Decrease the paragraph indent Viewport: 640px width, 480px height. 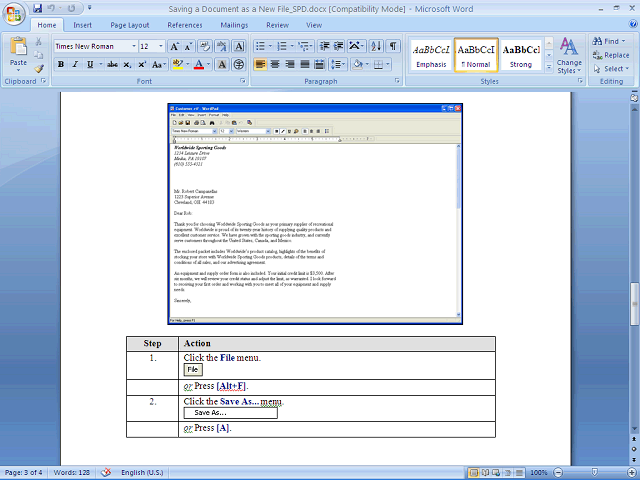click(x=324, y=46)
